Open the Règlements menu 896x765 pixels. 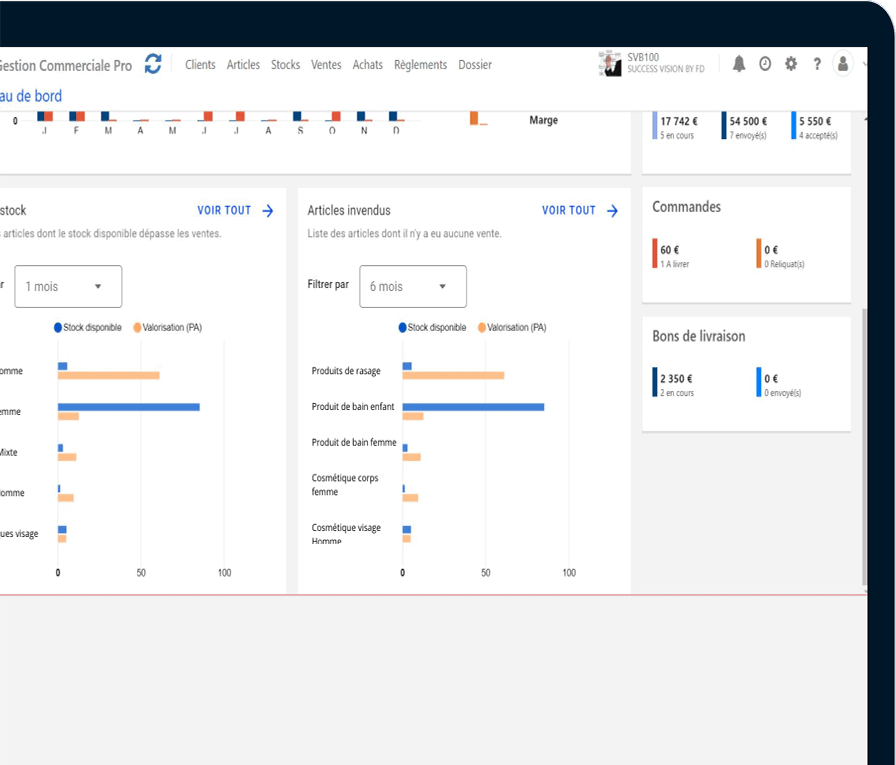point(420,65)
